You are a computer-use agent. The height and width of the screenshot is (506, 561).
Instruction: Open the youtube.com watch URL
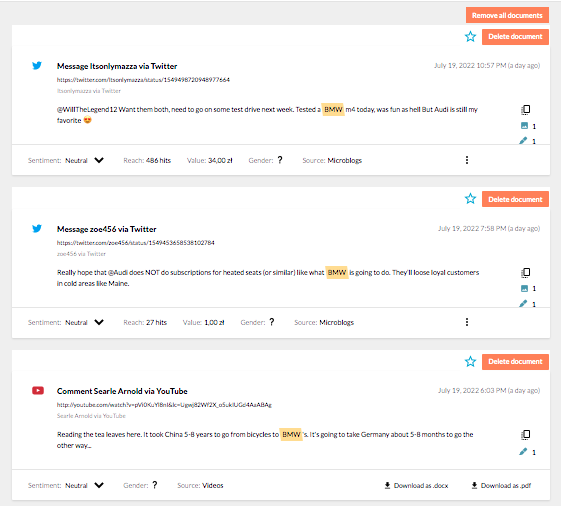click(x=164, y=405)
